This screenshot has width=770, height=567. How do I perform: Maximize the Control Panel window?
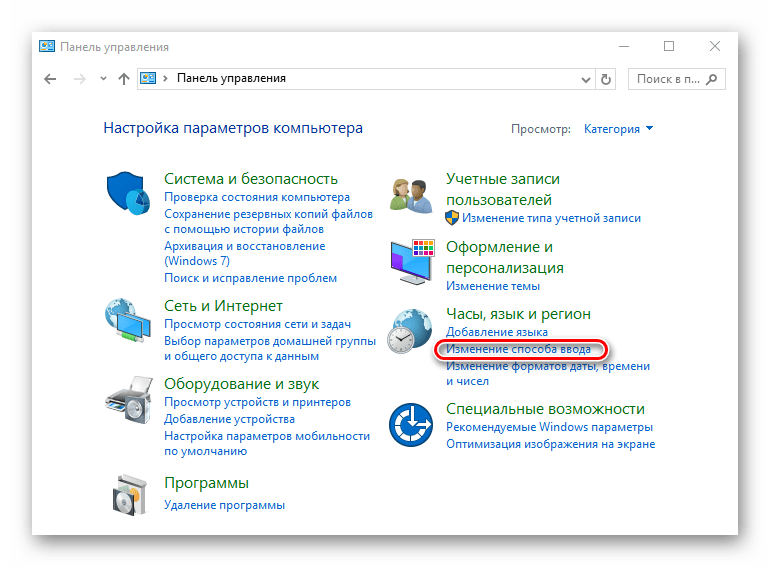pos(669,47)
